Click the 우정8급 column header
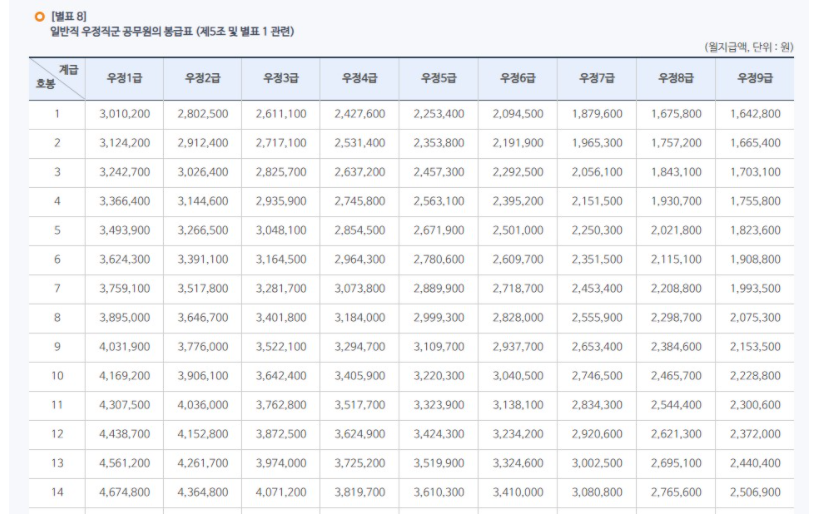 (x=676, y=78)
